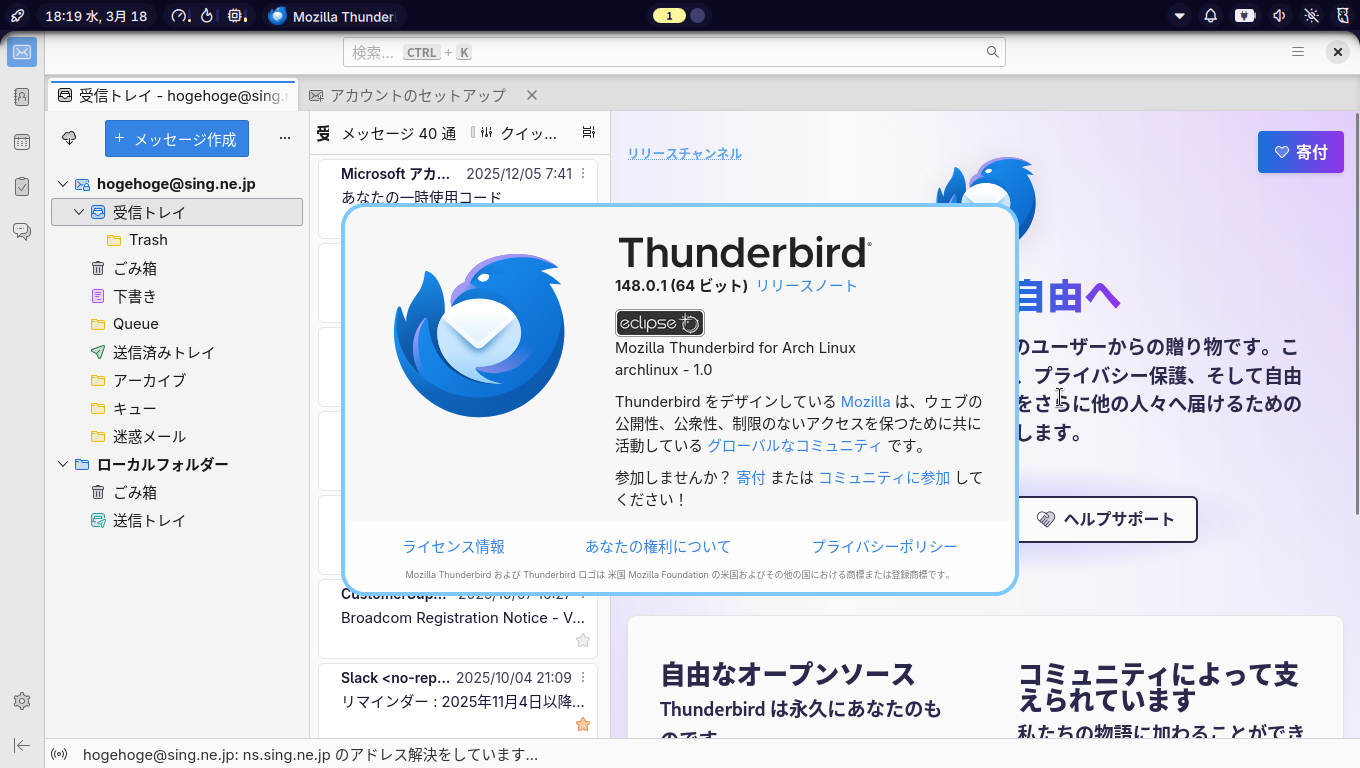The height and width of the screenshot is (768, 1360).
Task: Open the Queue folder
Action: 177,324
